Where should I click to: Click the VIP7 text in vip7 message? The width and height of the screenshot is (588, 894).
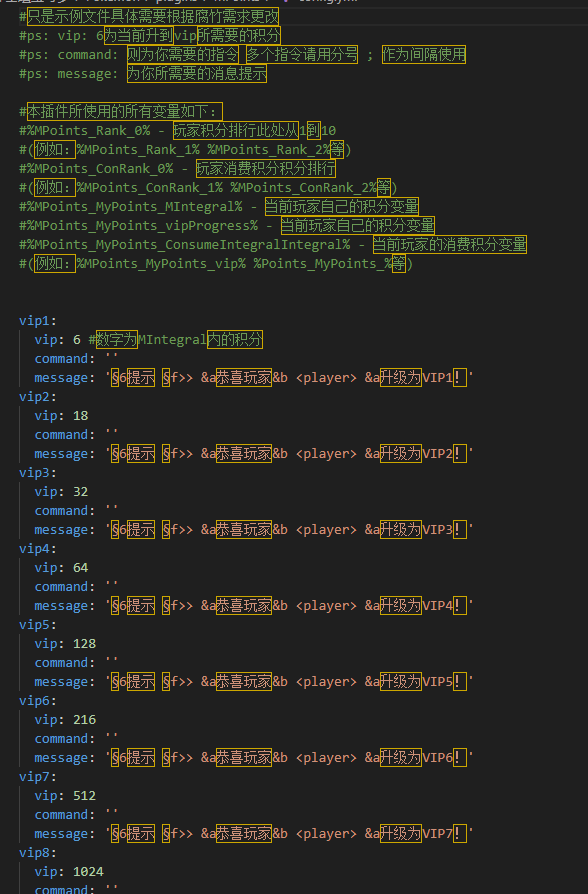coord(437,834)
